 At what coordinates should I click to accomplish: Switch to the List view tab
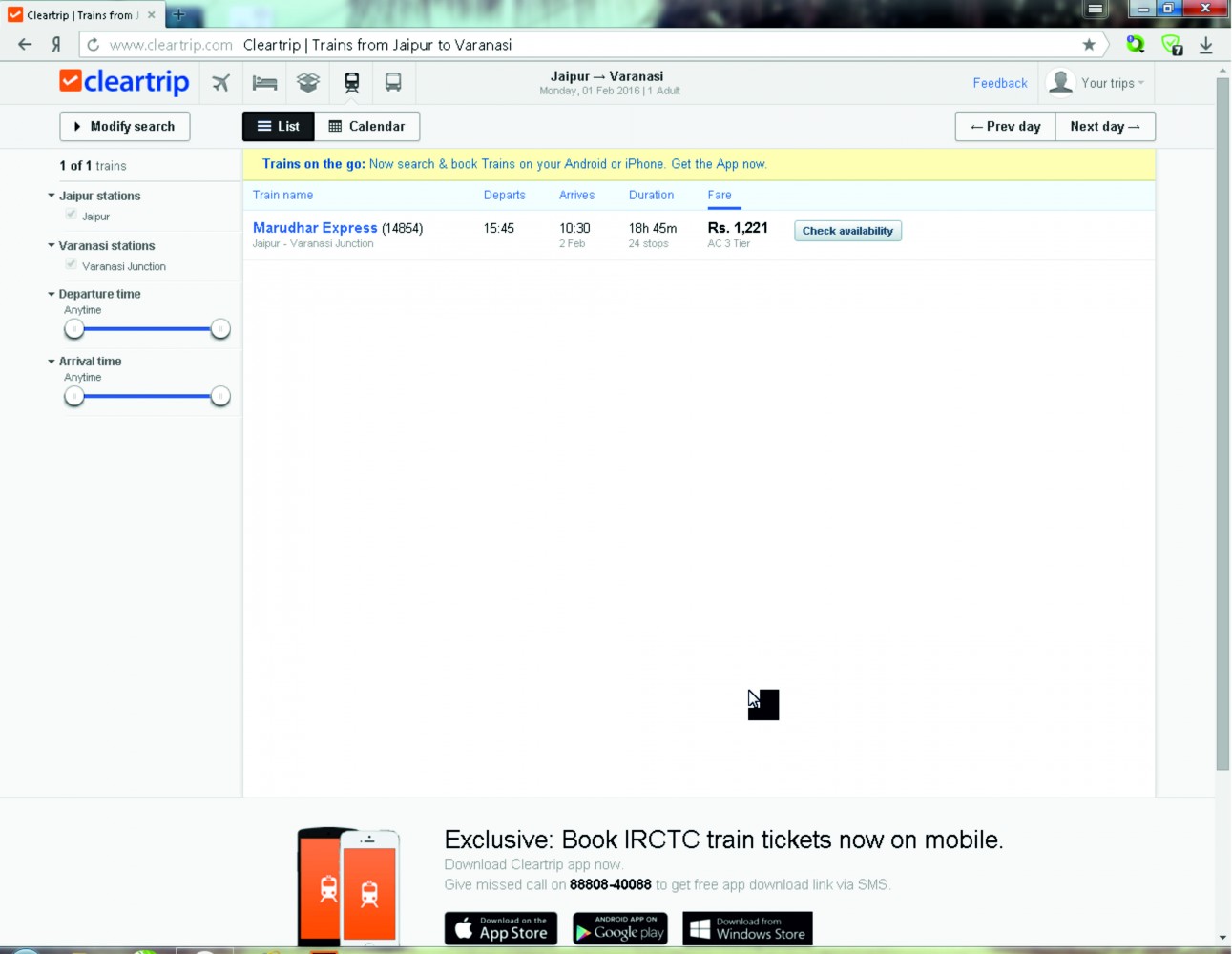click(x=278, y=126)
